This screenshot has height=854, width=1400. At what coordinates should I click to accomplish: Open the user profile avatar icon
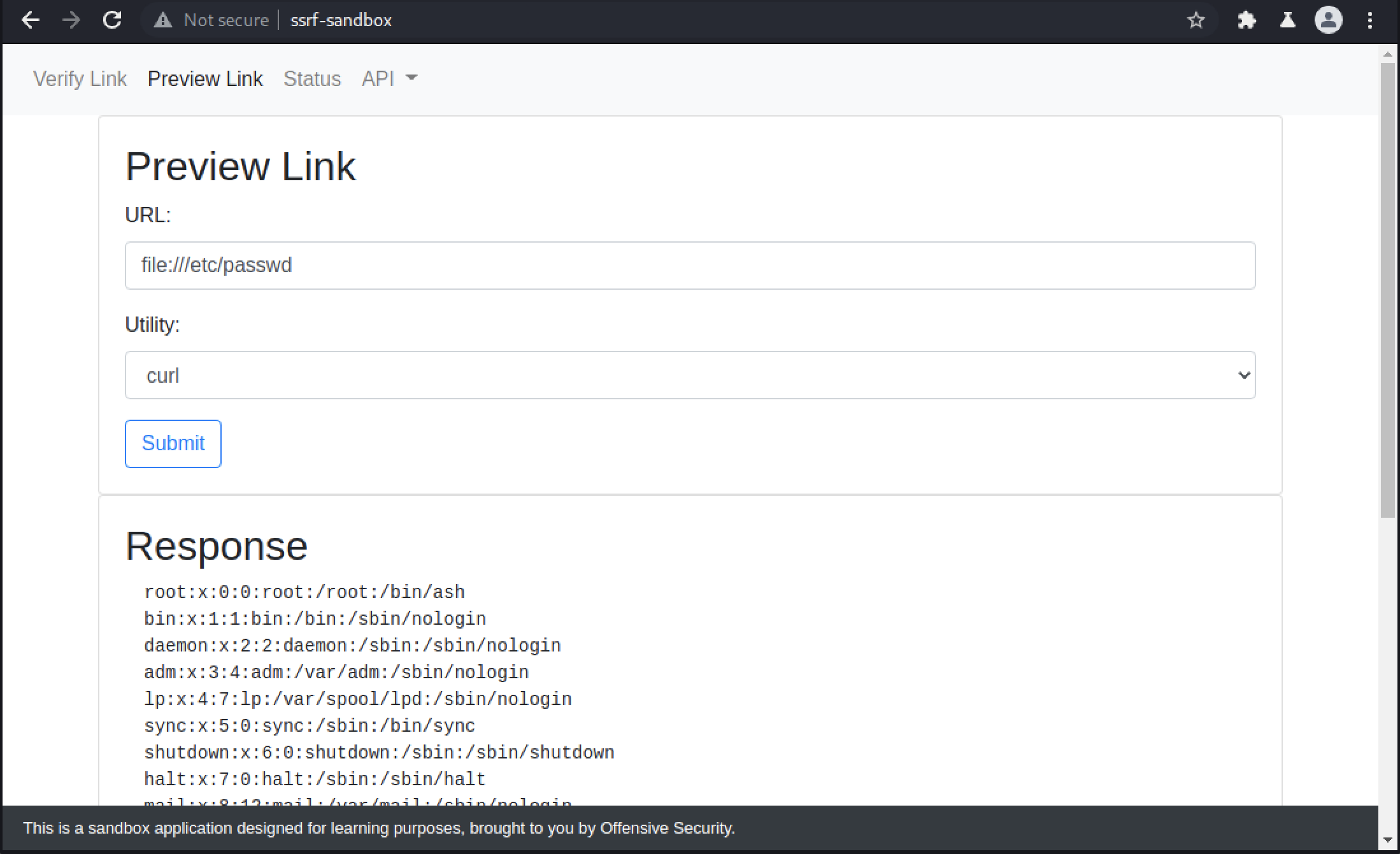point(1329,20)
